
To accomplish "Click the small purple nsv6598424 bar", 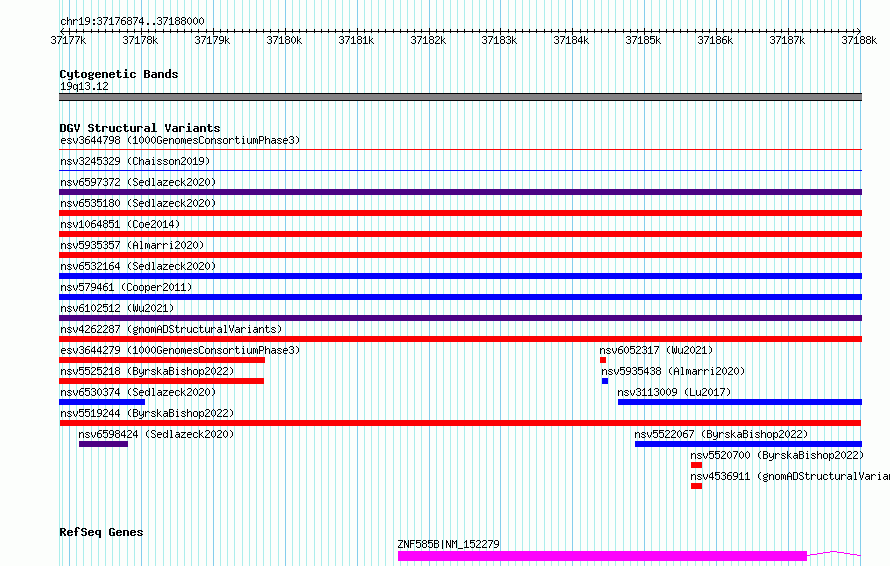I will pyautogui.click(x=103, y=444).
